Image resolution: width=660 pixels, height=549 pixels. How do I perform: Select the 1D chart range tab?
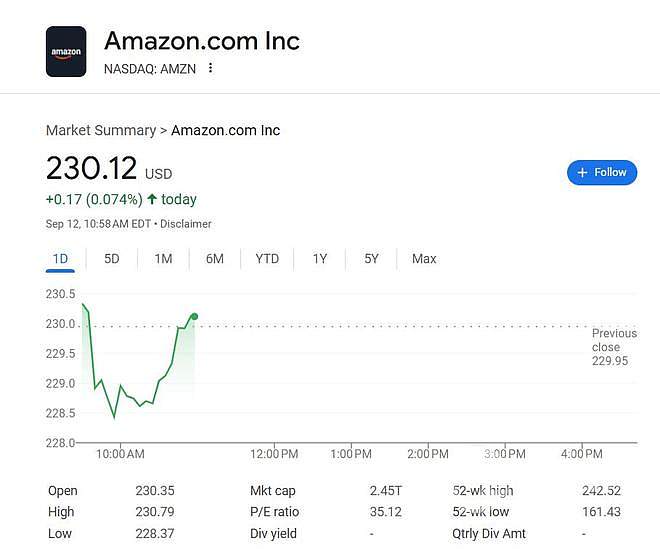coord(60,259)
